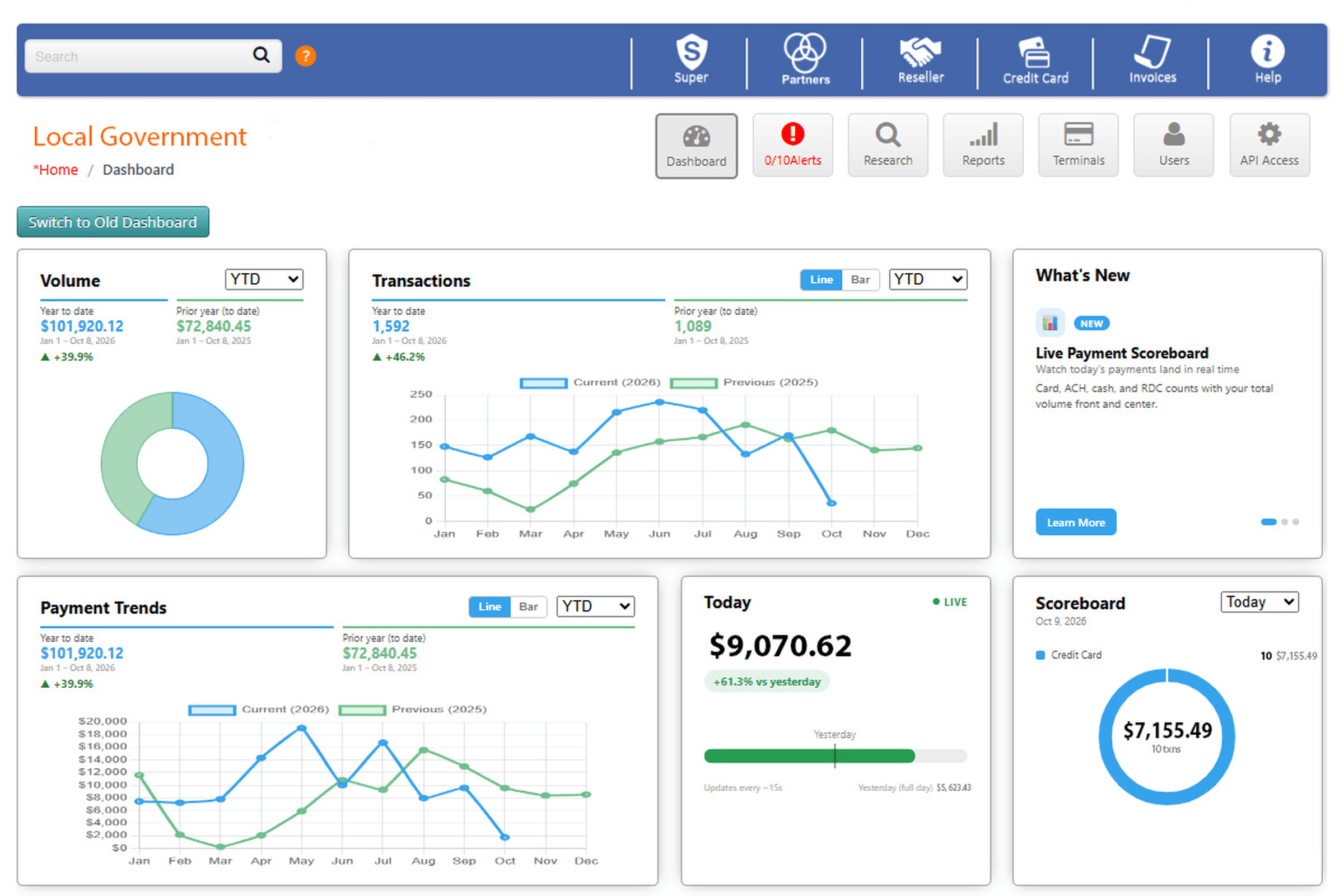Open the API Access gear tile

pyautogui.click(x=1269, y=145)
